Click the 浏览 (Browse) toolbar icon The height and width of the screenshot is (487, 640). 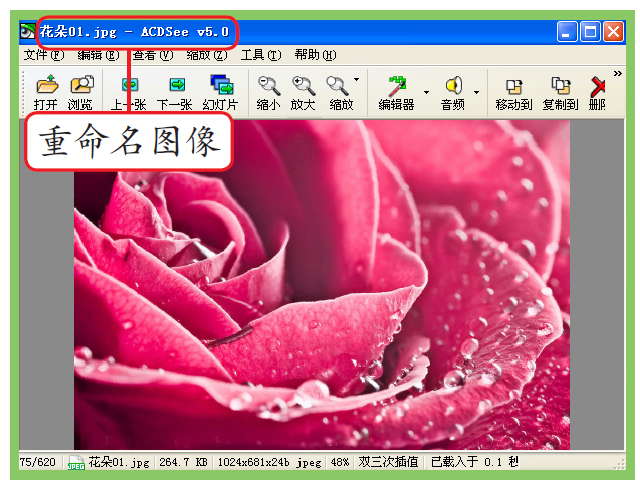click(x=80, y=87)
